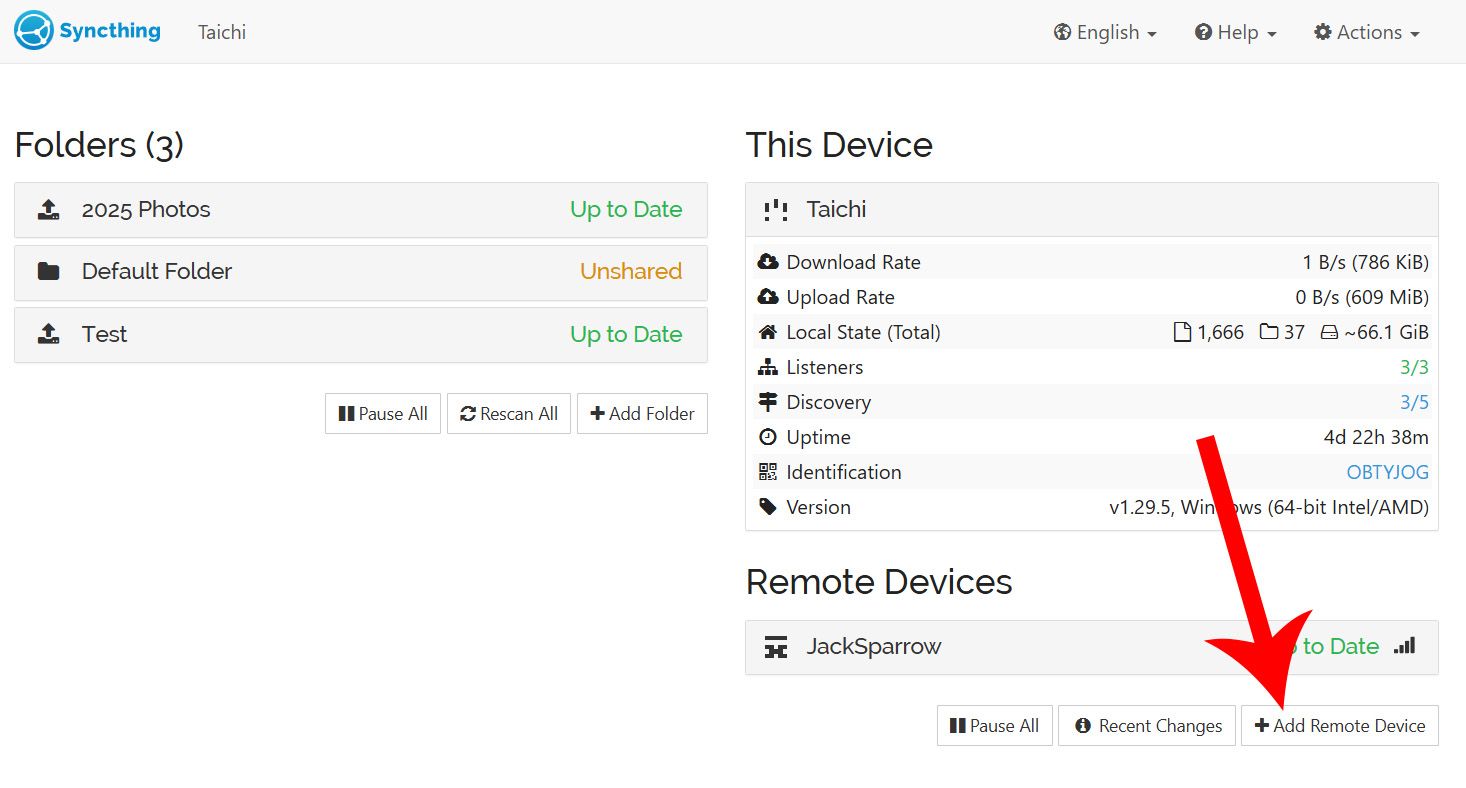This screenshot has height=788, width=1466.
Task: Click the Discovery signpost icon
Action: point(768,402)
